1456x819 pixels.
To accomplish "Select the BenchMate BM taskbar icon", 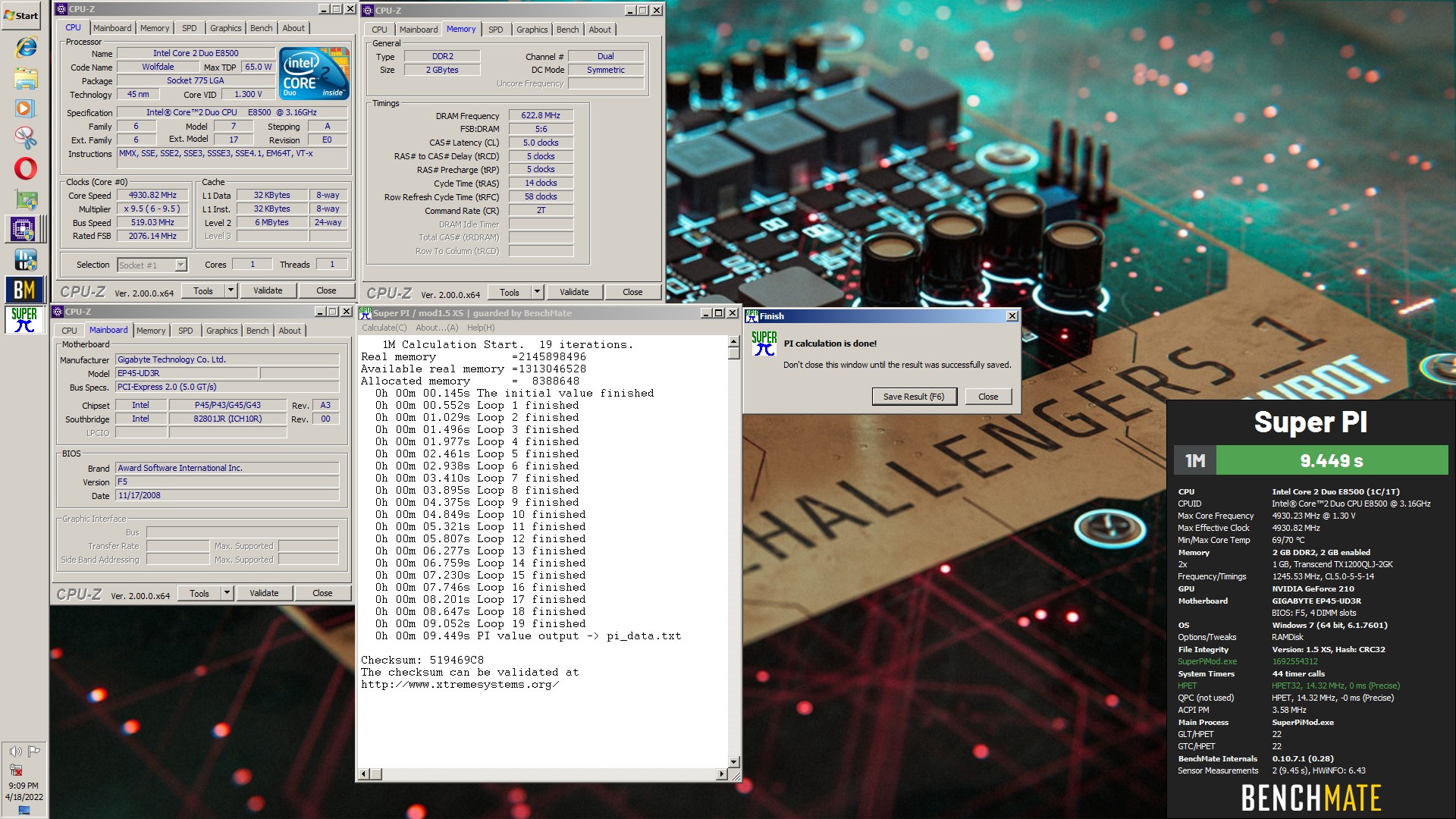I will (24, 290).
